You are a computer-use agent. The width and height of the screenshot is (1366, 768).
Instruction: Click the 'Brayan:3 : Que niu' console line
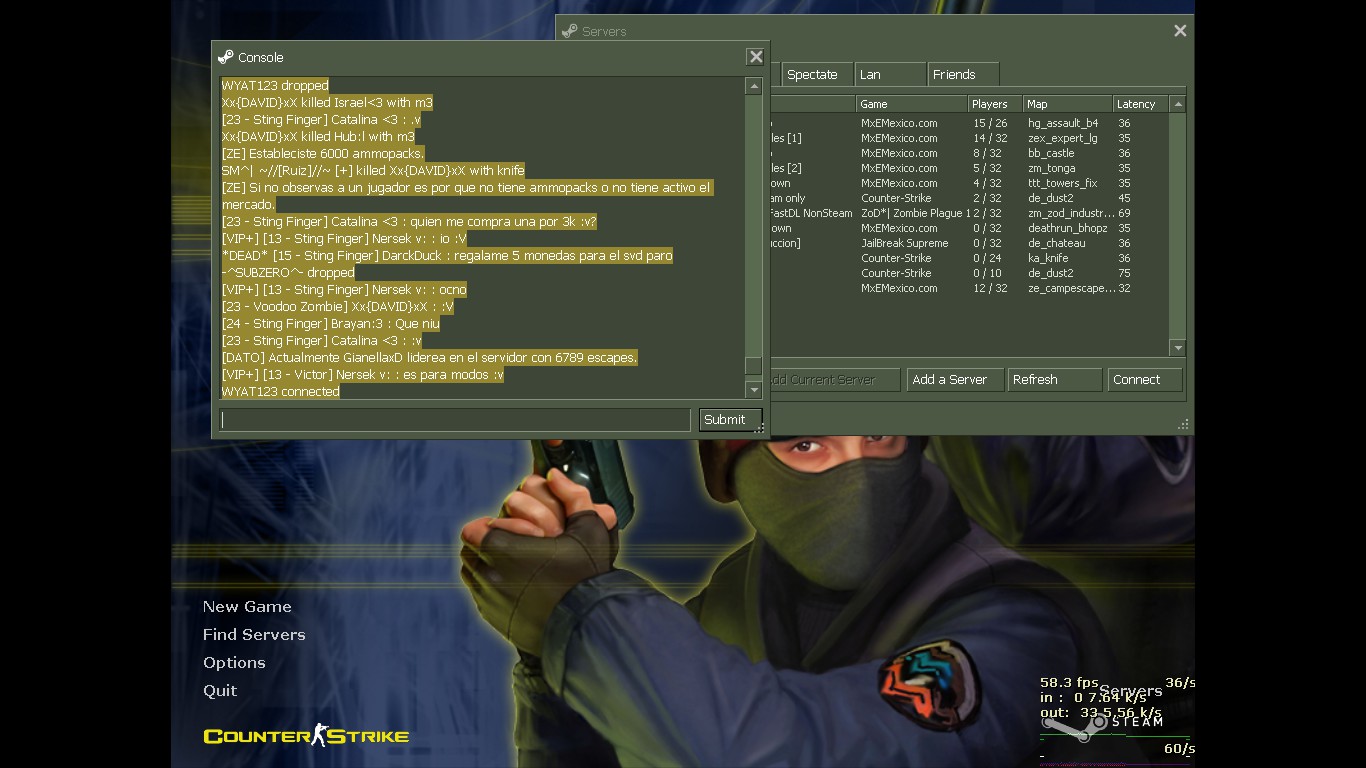point(331,324)
